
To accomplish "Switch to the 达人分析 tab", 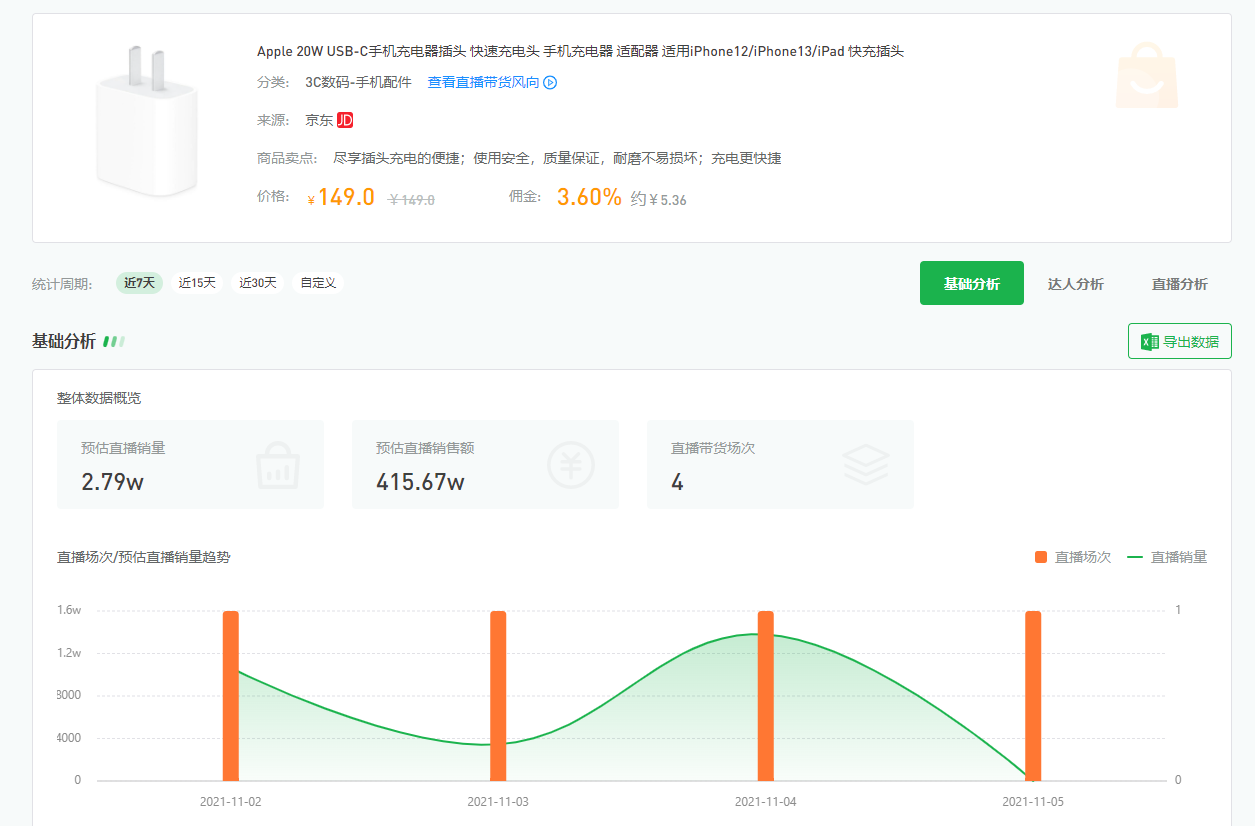I will (1076, 284).
